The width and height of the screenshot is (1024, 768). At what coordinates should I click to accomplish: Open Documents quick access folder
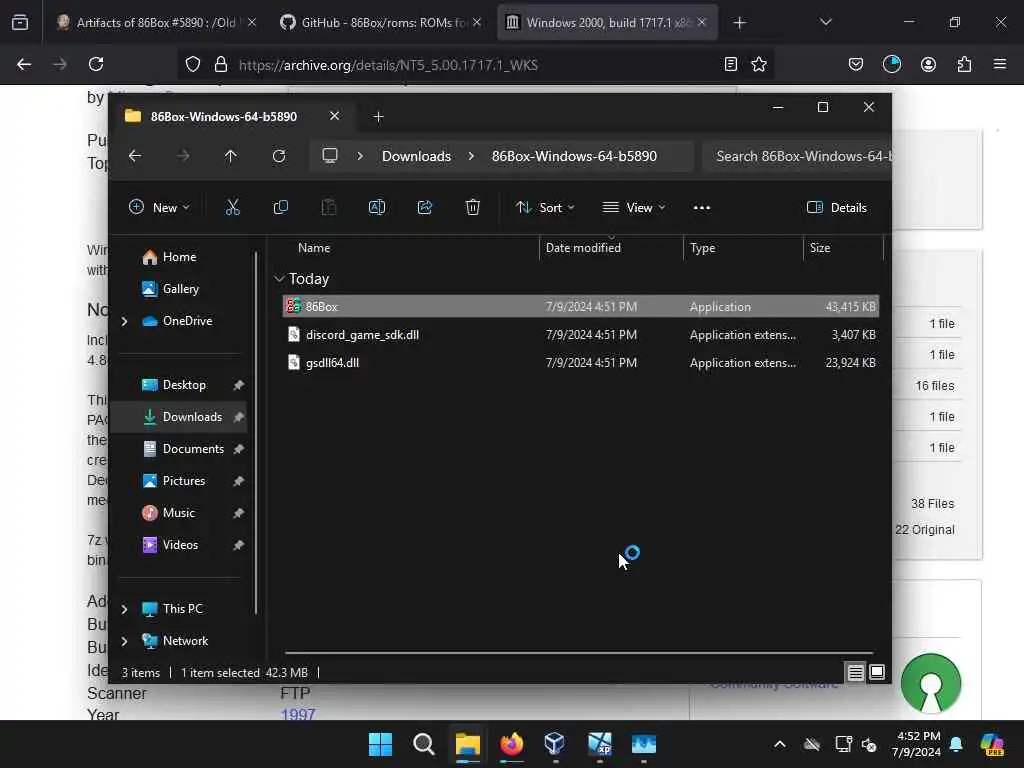click(193, 449)
